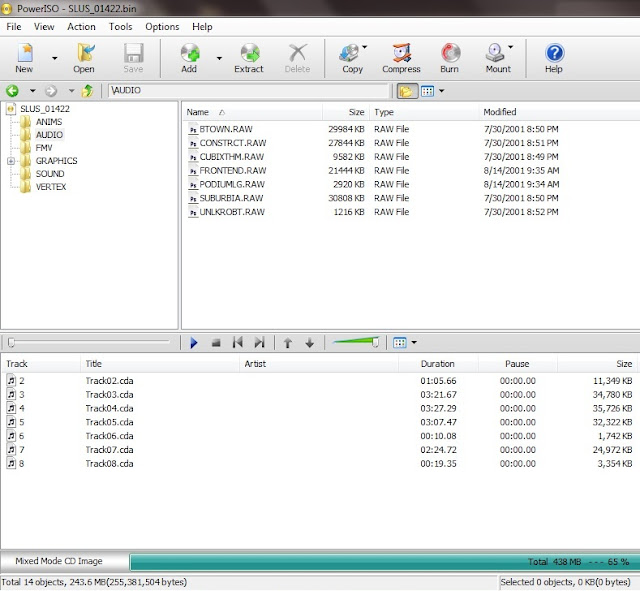Select the SUBURBIA.RAW file

pyautogui.click(x=231, y=198)
